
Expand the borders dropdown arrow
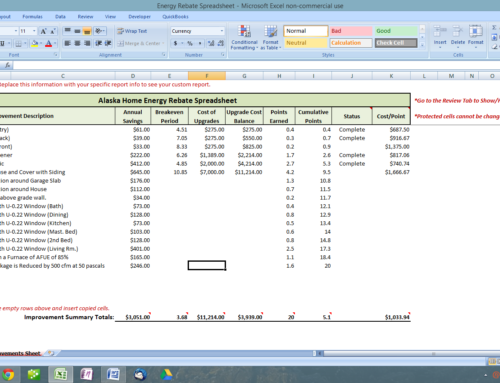click(x=25, y=44)
